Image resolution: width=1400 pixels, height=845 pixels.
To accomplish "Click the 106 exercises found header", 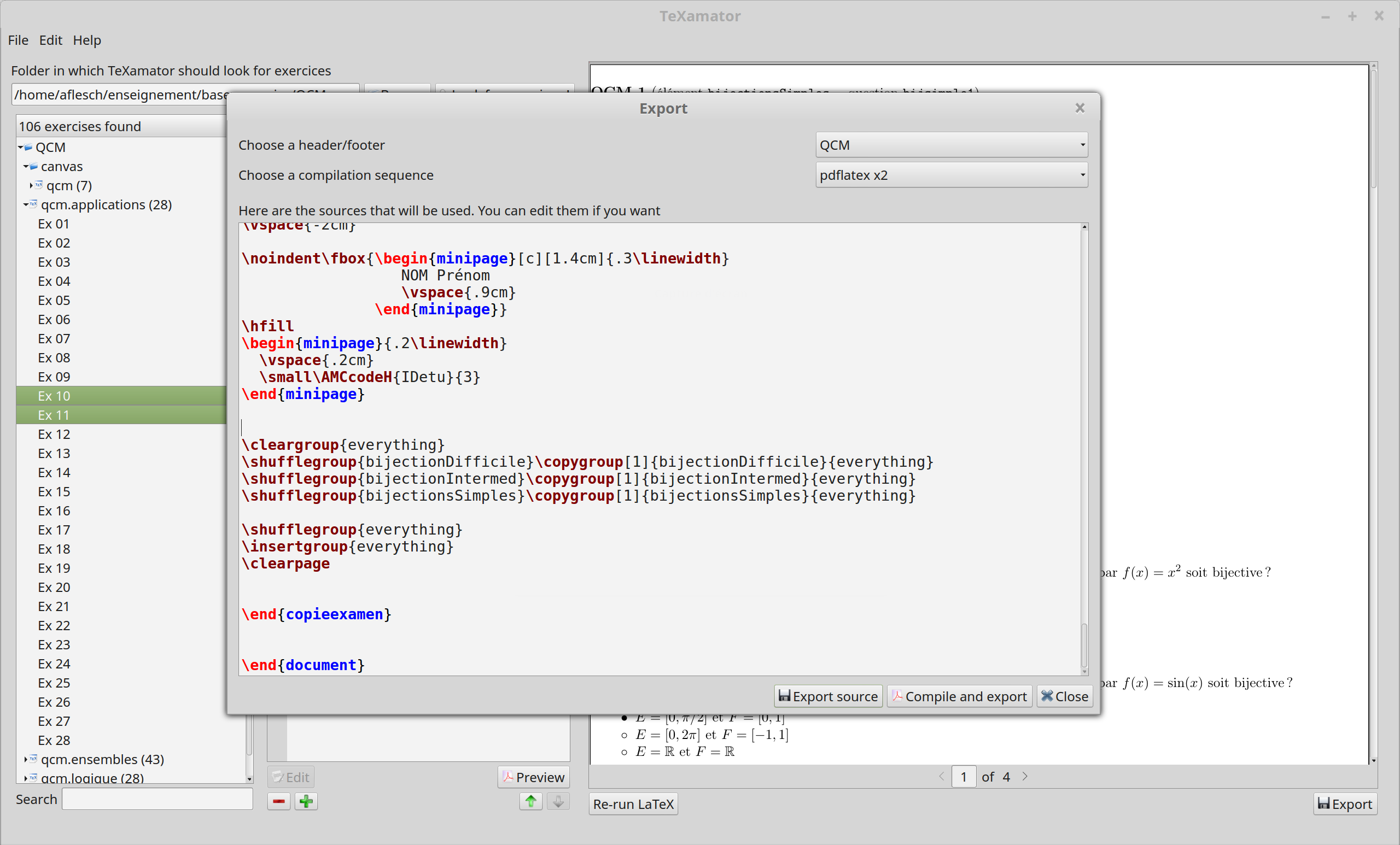I will [121, 126].
